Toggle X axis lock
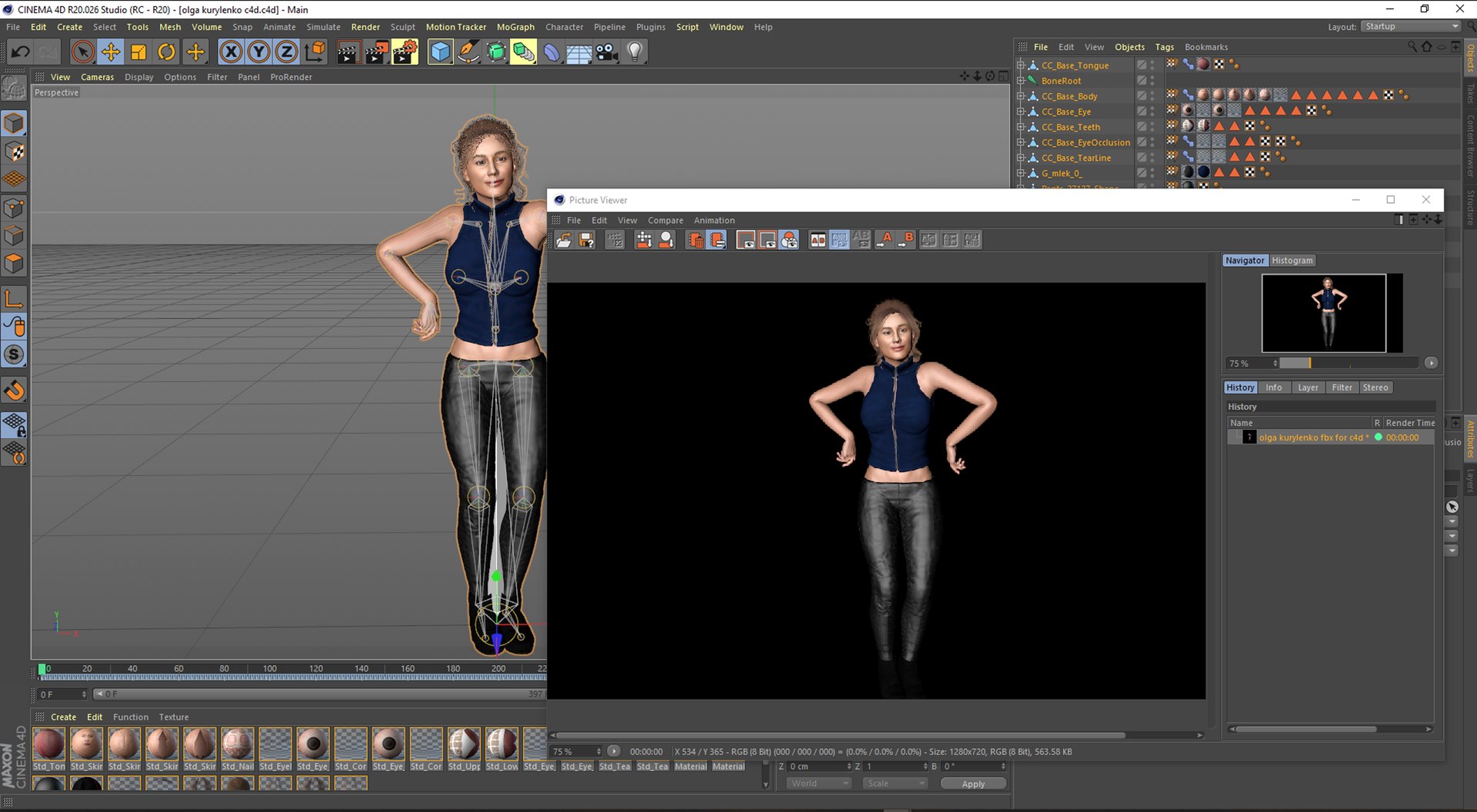1477x812 pixels. click(x=230, y=52)
